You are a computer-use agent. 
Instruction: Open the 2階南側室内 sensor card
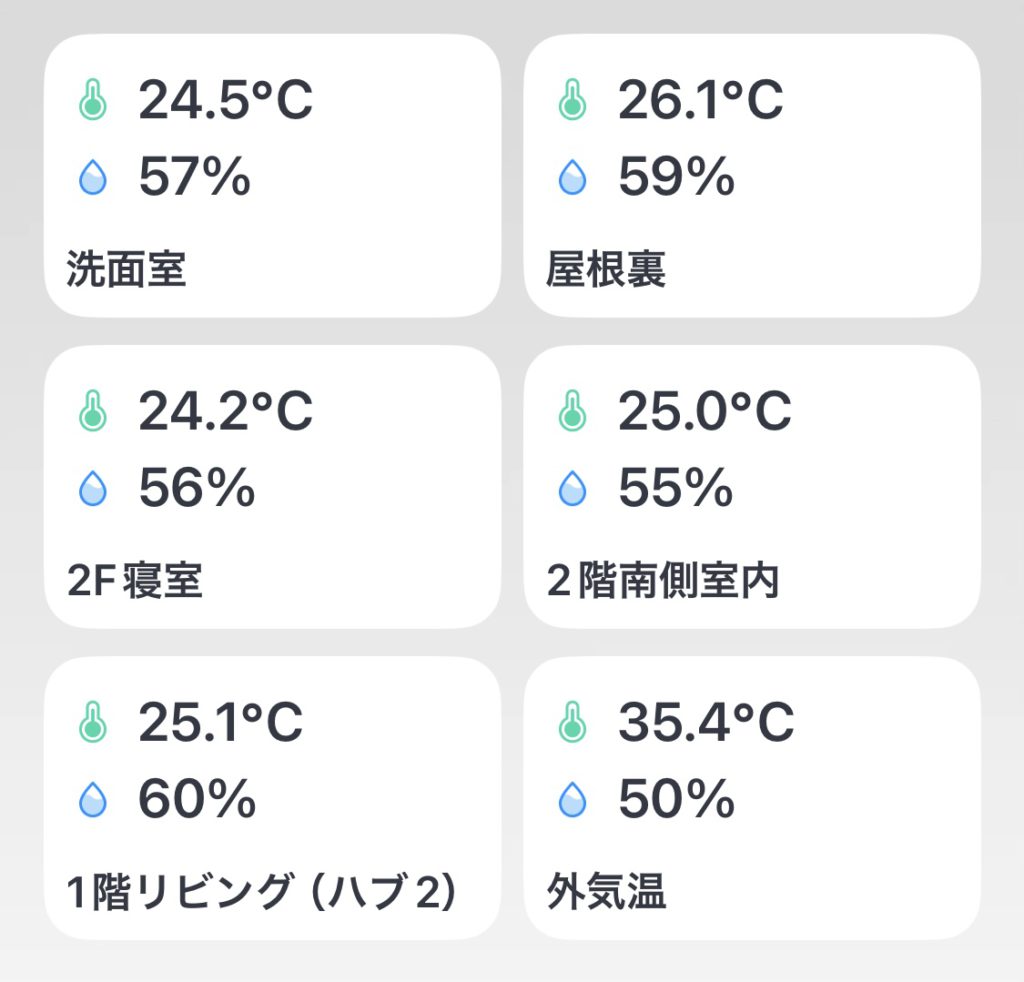[x=752, y=487]
